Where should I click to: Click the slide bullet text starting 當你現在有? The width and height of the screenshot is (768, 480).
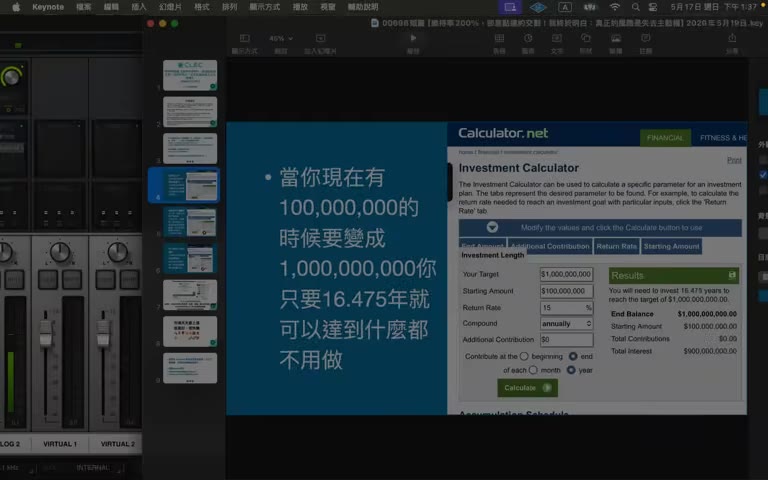coord(357,268)
